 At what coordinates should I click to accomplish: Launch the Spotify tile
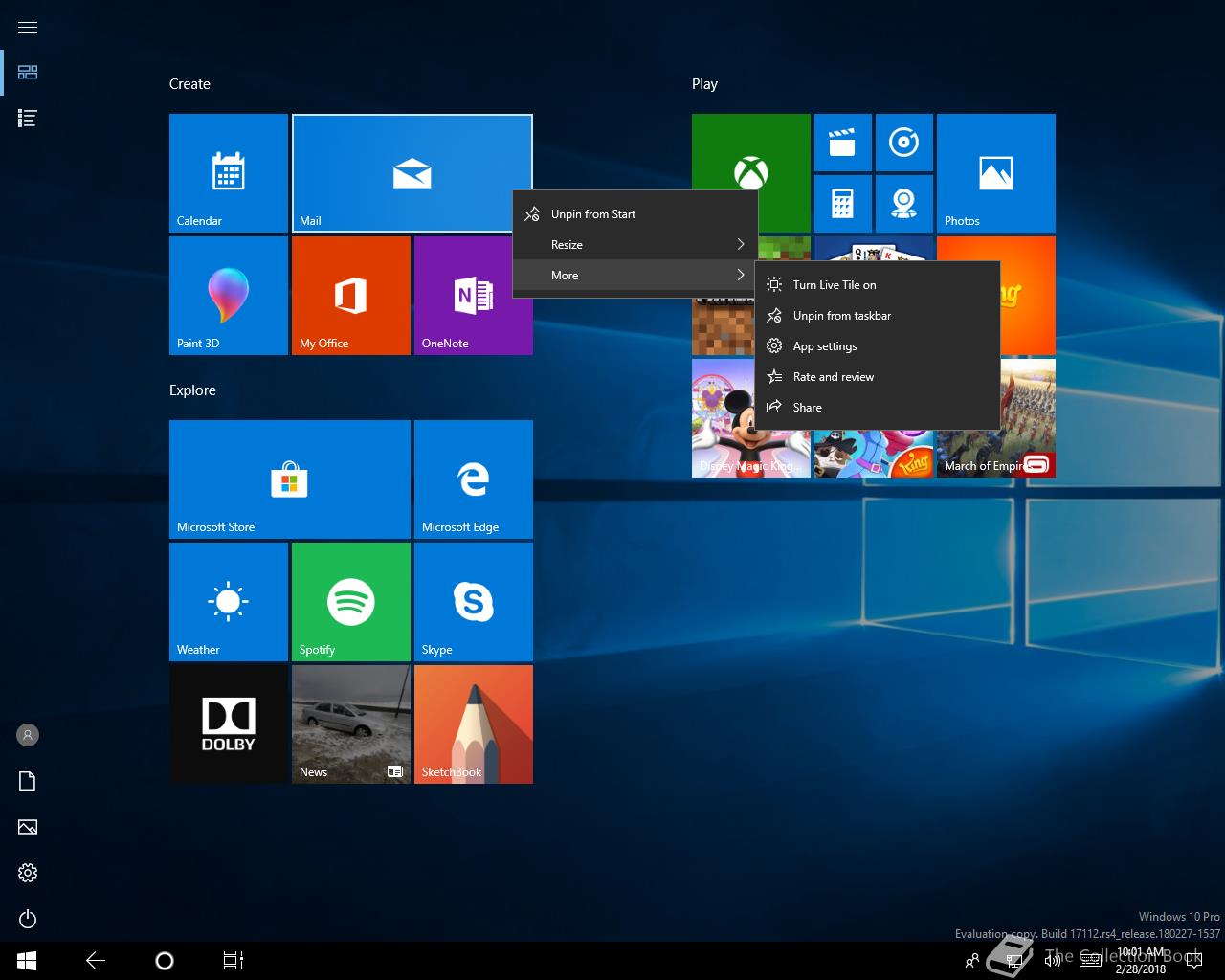(351, 602)
